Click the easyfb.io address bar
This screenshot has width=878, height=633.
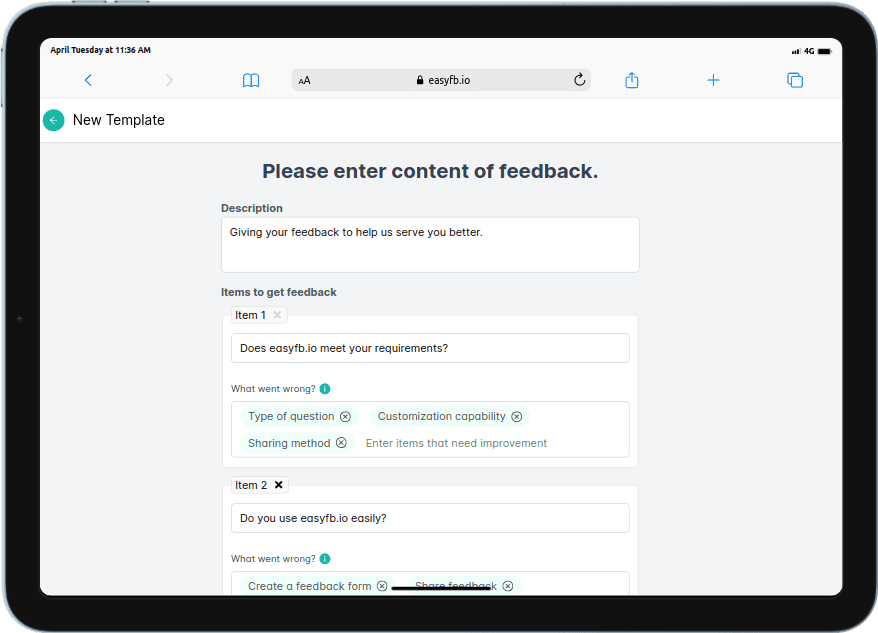pyautogui.click(x=441, y=80)
